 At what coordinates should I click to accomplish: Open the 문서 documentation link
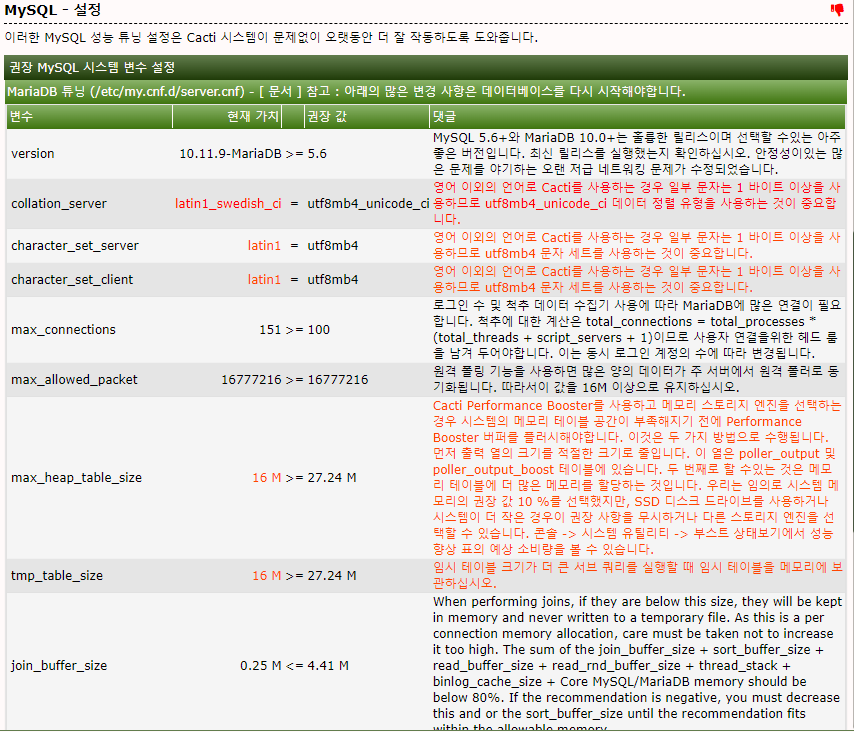pos(280,91)
